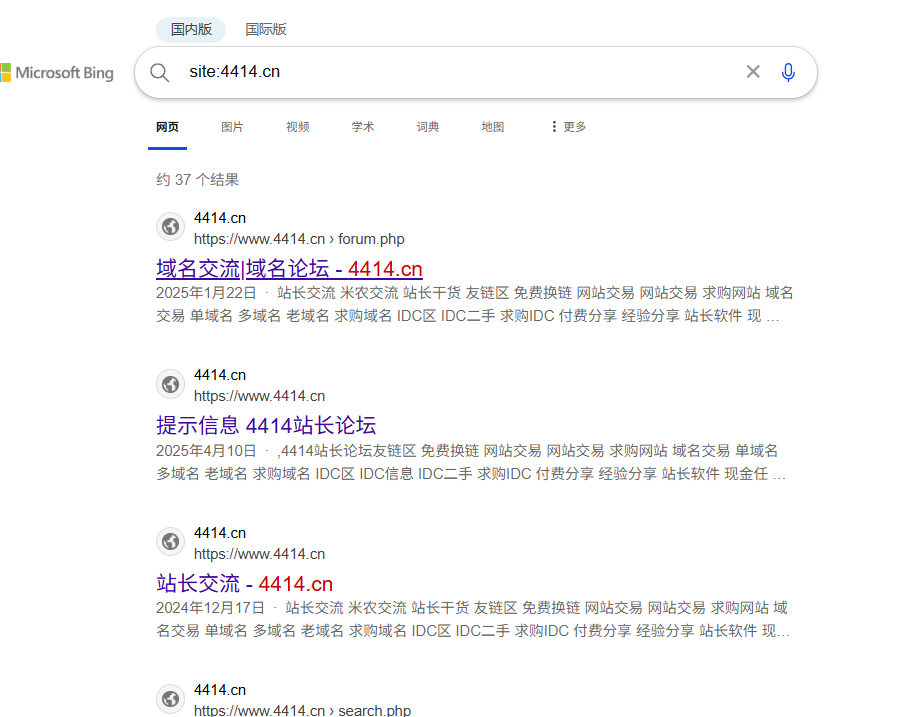Click the globe favicon beside 站长交流 result

point(170,542)
